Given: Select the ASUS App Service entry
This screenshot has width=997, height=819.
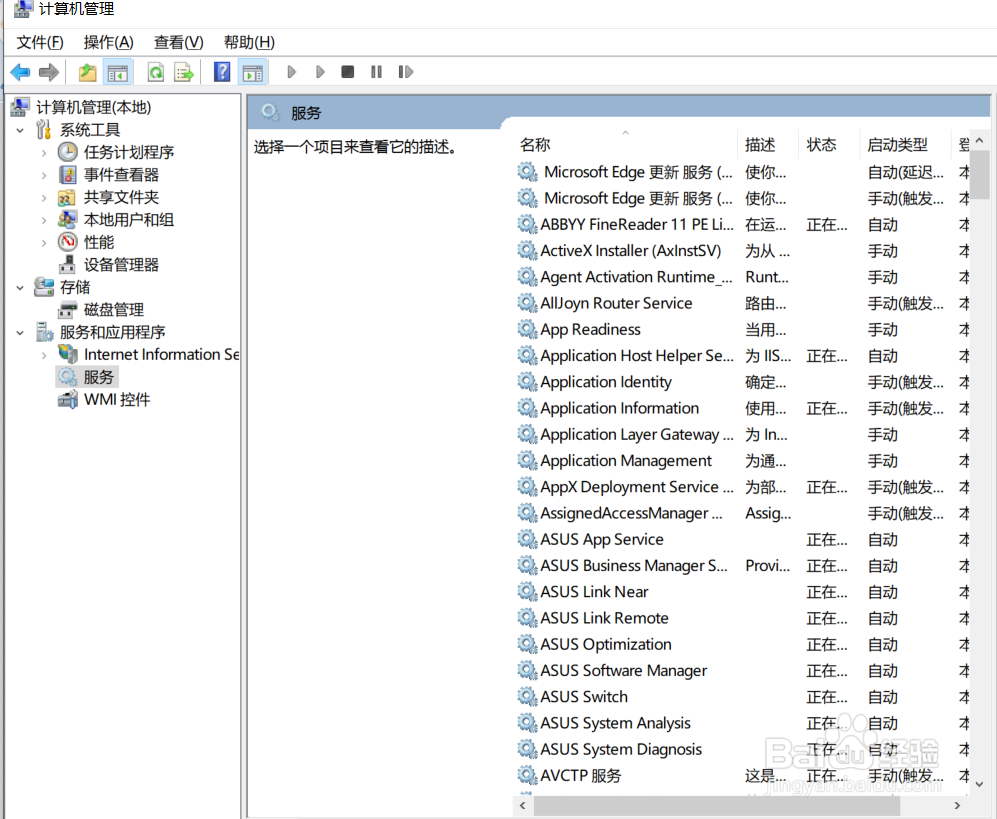Looking at the screenshot, I should [x=602, y=538].
